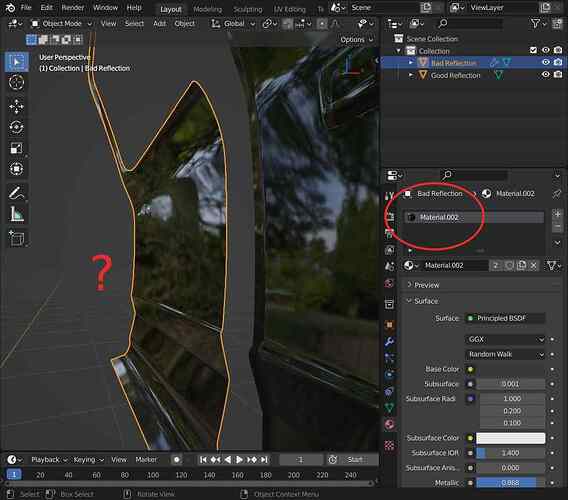Open the Texture properties checker icon
This screenshot has width=568, height=500.
coord(389,445)
